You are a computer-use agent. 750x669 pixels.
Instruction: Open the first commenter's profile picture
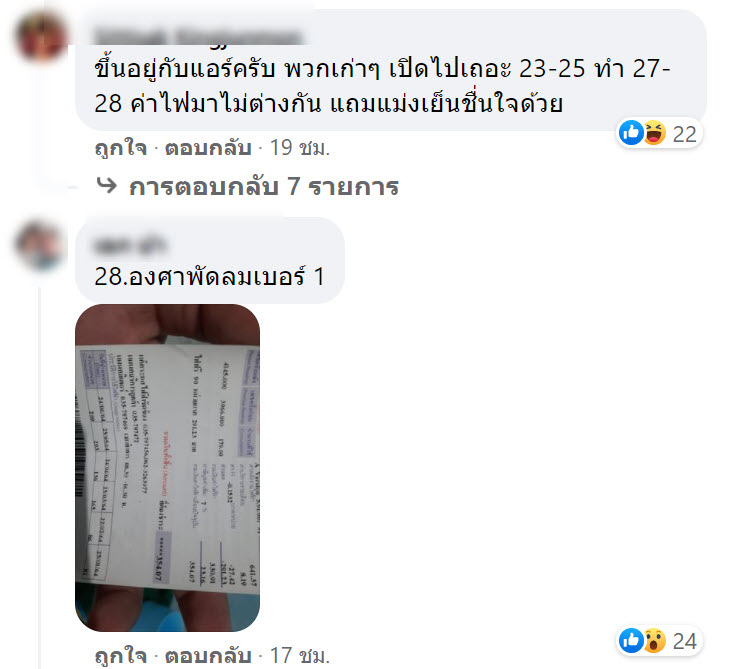(42, 37)
